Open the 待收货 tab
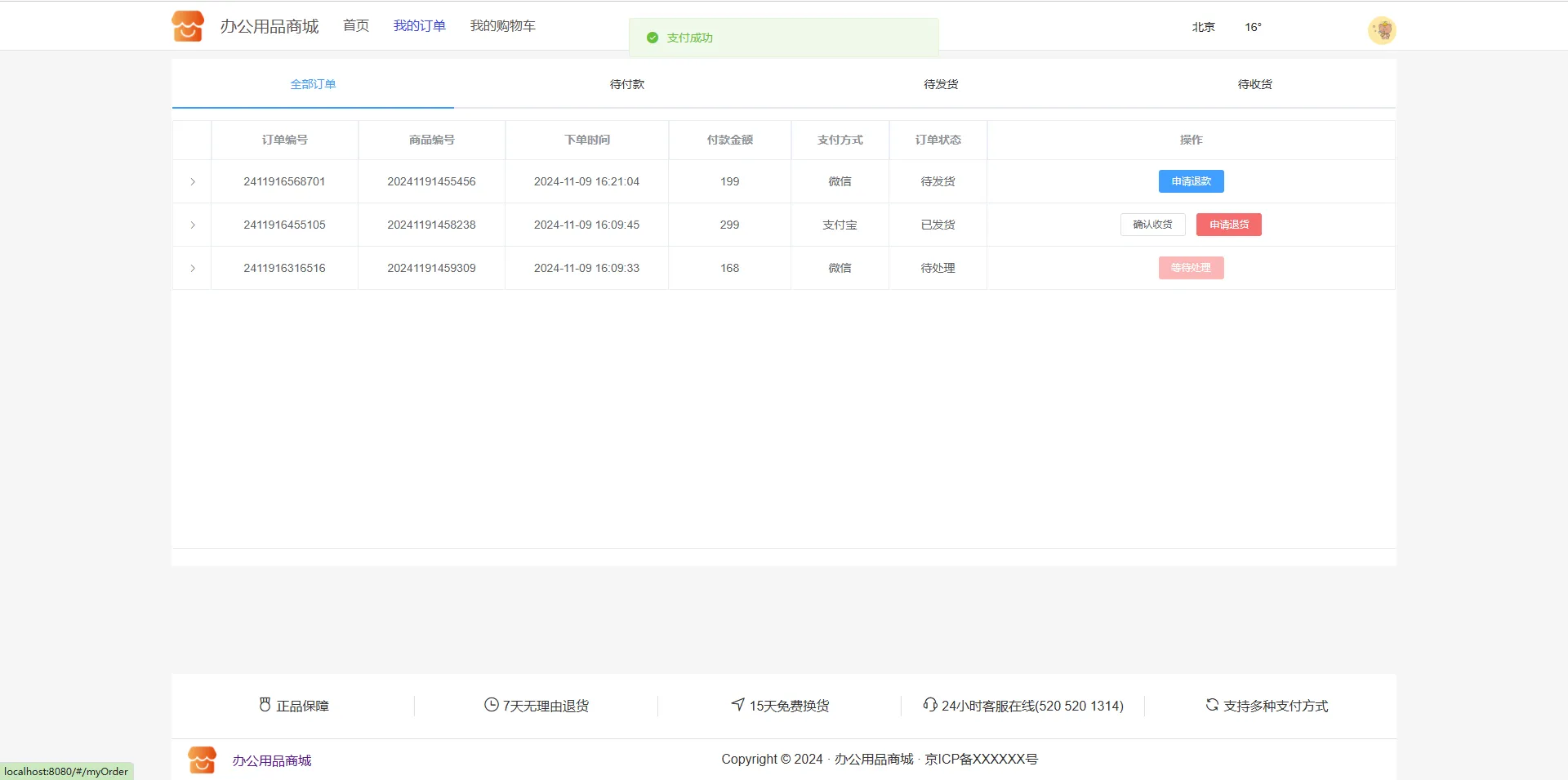This screenshot has height=780, width=1568. click(x=1254, y=84)
